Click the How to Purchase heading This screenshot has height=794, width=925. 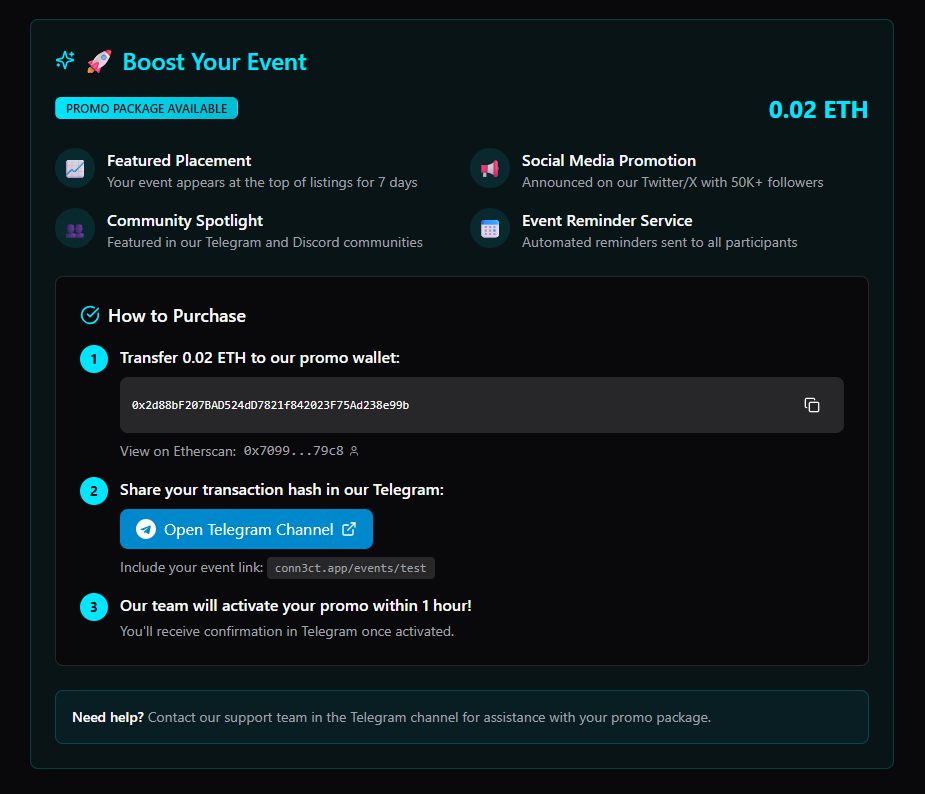point(177,316)
